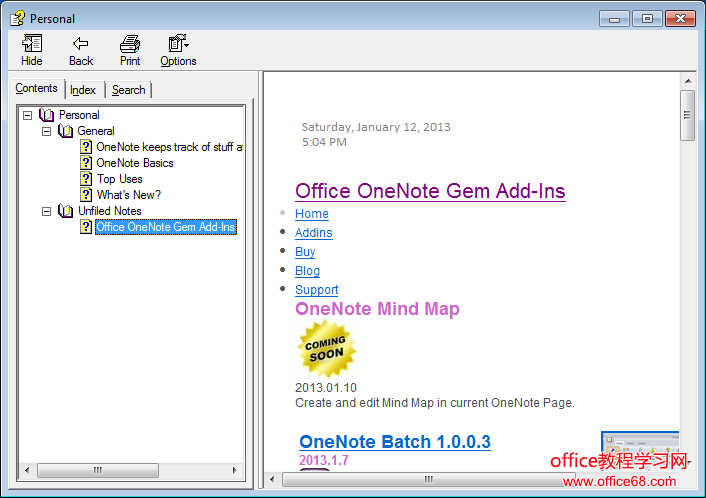Screen dimensions: 706x498
Task: Click the content pane's scroll-up arrow
Action: point(688,81)
